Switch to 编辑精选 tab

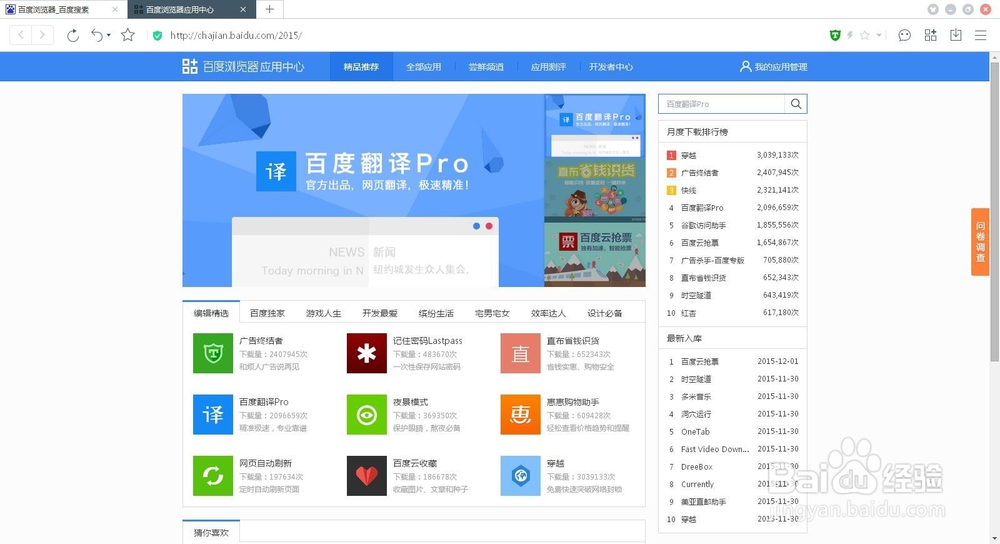pos(211,312)
